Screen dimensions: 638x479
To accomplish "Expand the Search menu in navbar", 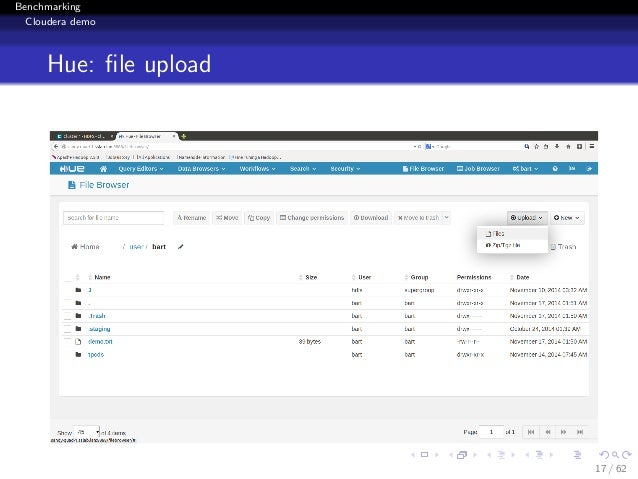I will click(x=303, y=168).
